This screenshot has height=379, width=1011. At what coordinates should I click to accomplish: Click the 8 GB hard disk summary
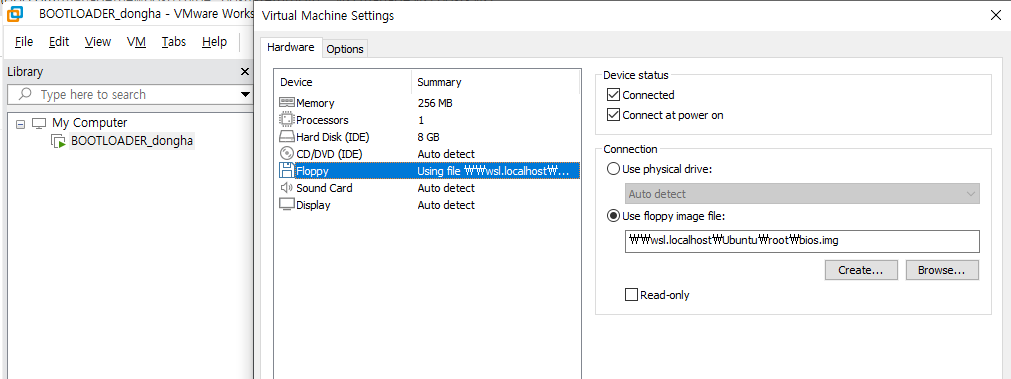(428, 137)
